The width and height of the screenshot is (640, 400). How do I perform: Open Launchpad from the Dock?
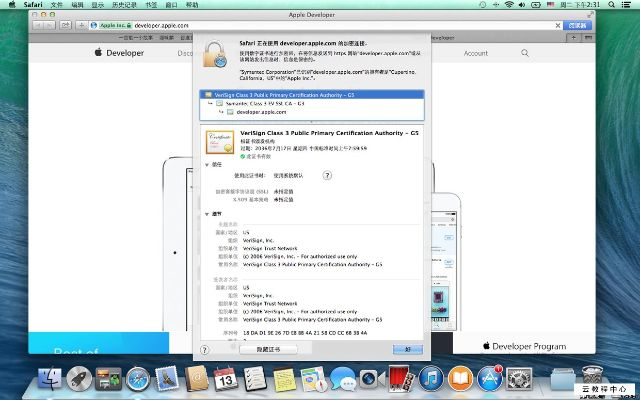[79, 378]
